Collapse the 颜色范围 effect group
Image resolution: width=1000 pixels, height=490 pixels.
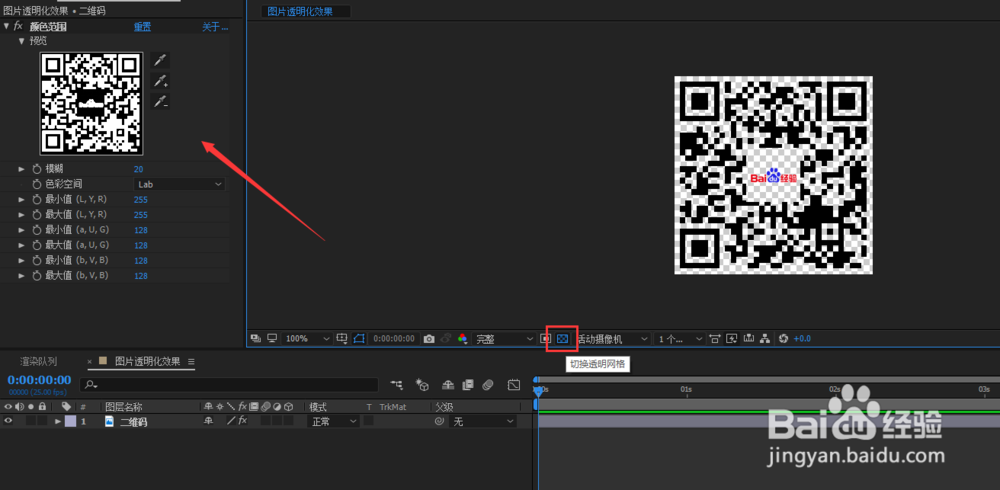6,26
